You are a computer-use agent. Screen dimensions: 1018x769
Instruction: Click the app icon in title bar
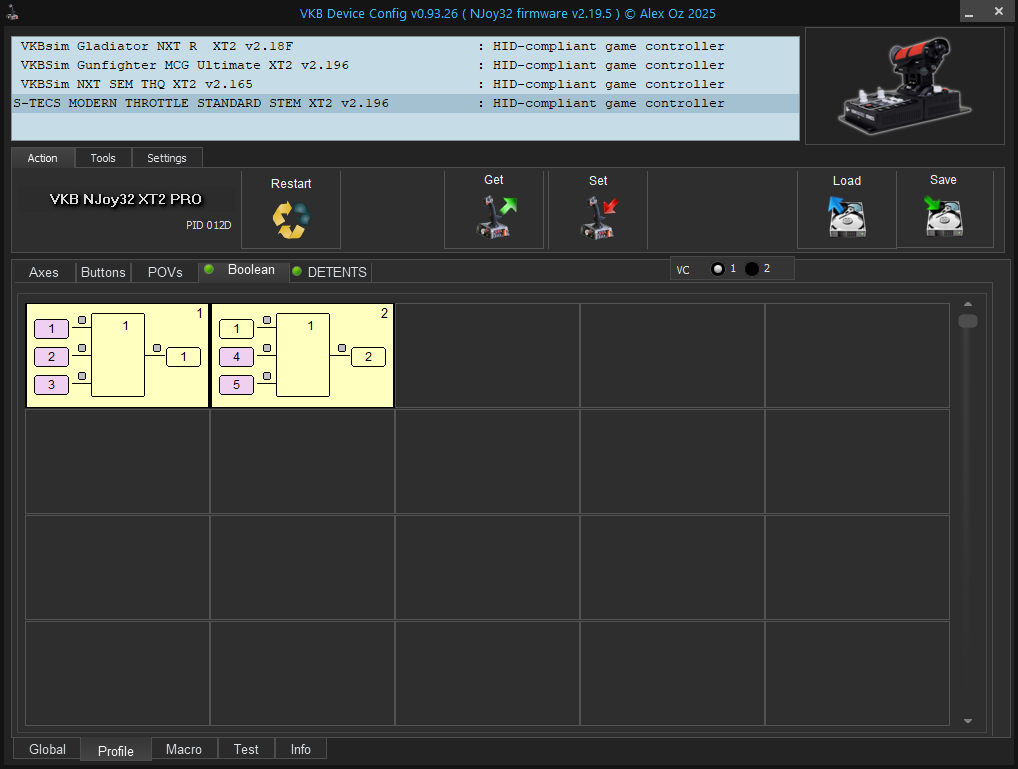pyautogui.click(x=12, y=12)
